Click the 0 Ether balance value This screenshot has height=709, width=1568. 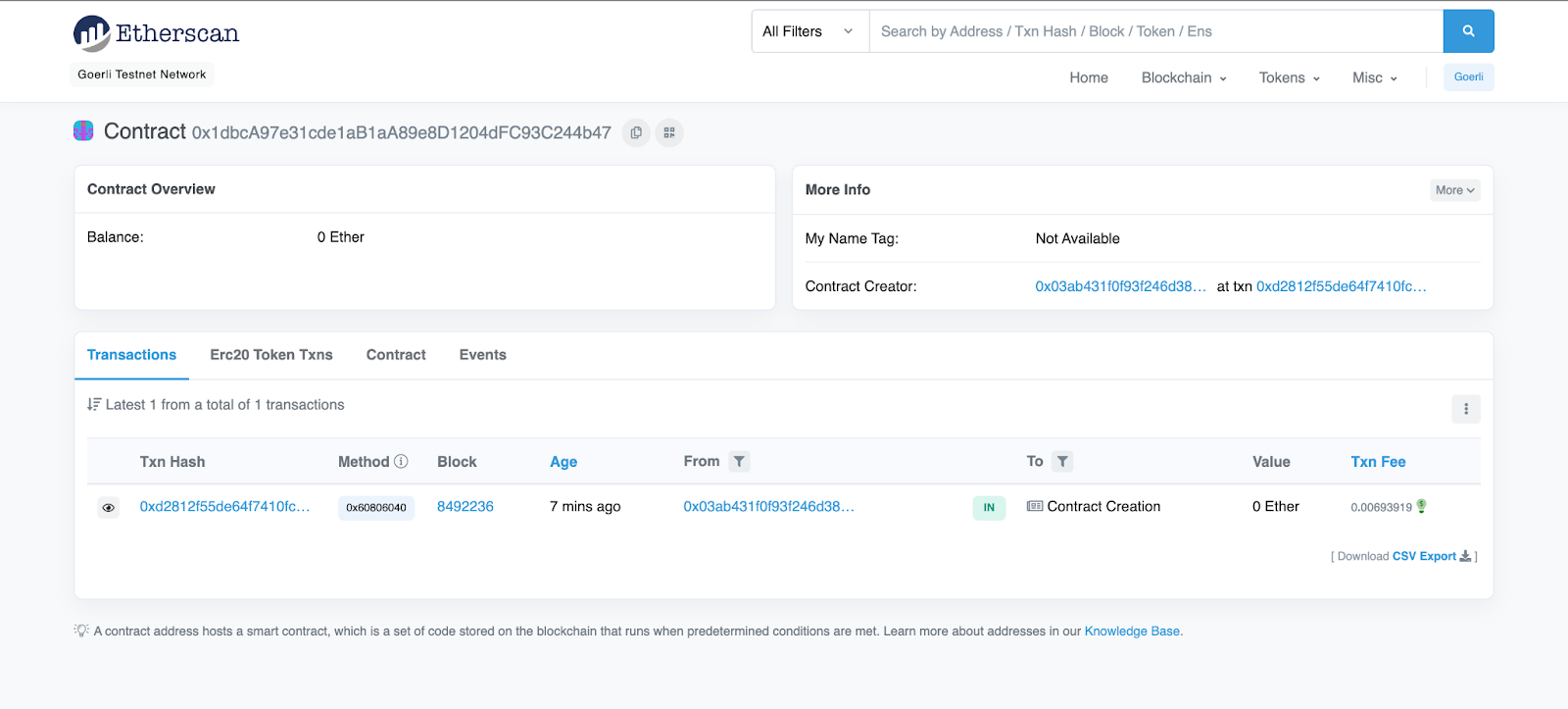click(x=340, y=237)
